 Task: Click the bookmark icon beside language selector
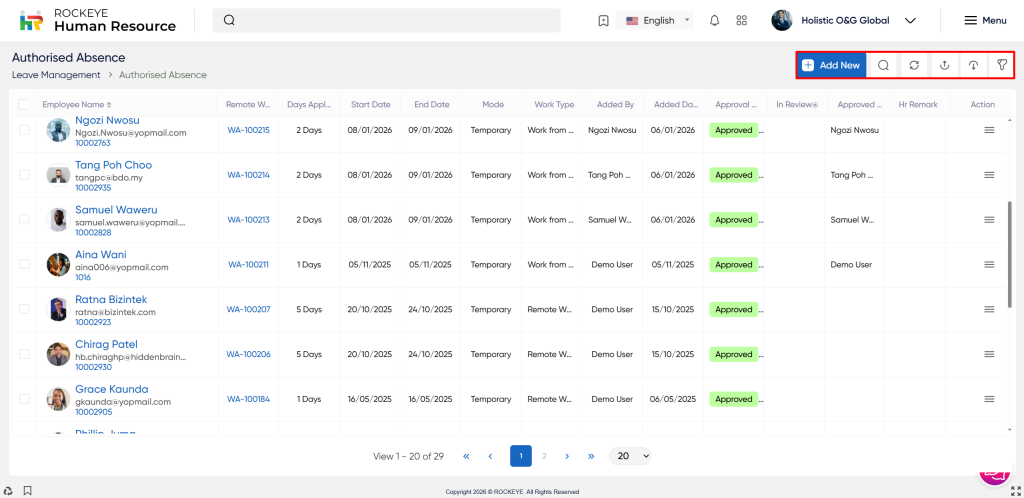click(x=602, y=20)
